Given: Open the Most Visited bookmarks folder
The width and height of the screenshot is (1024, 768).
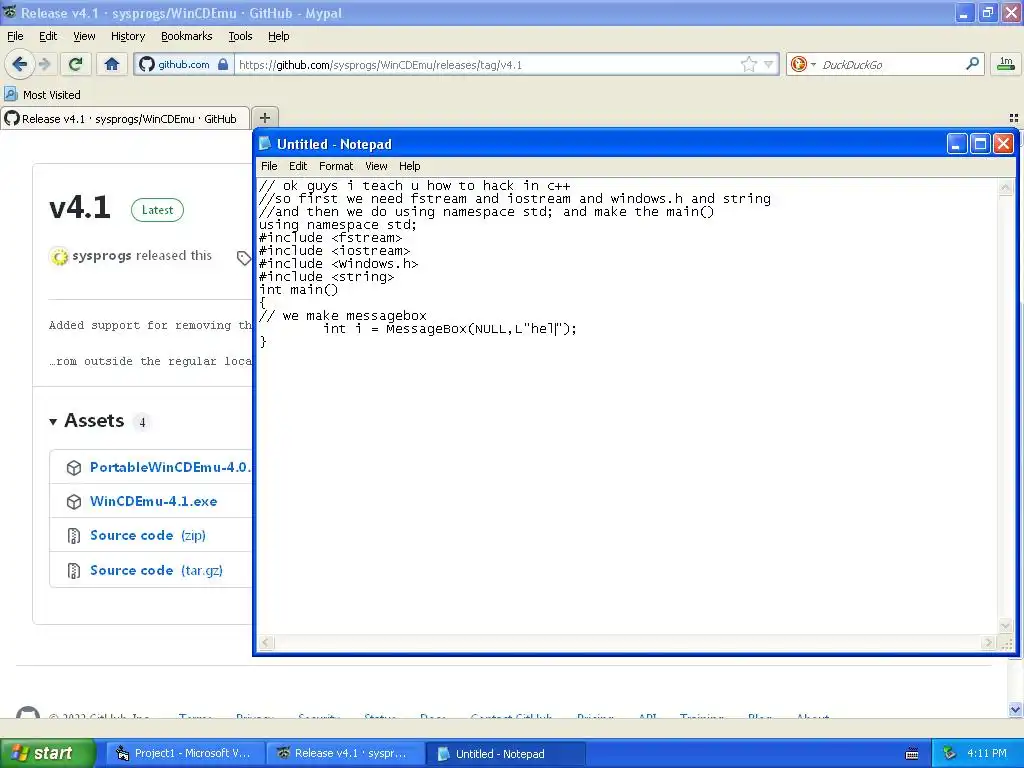Looking at the screenshot, I should coord(43,95).
